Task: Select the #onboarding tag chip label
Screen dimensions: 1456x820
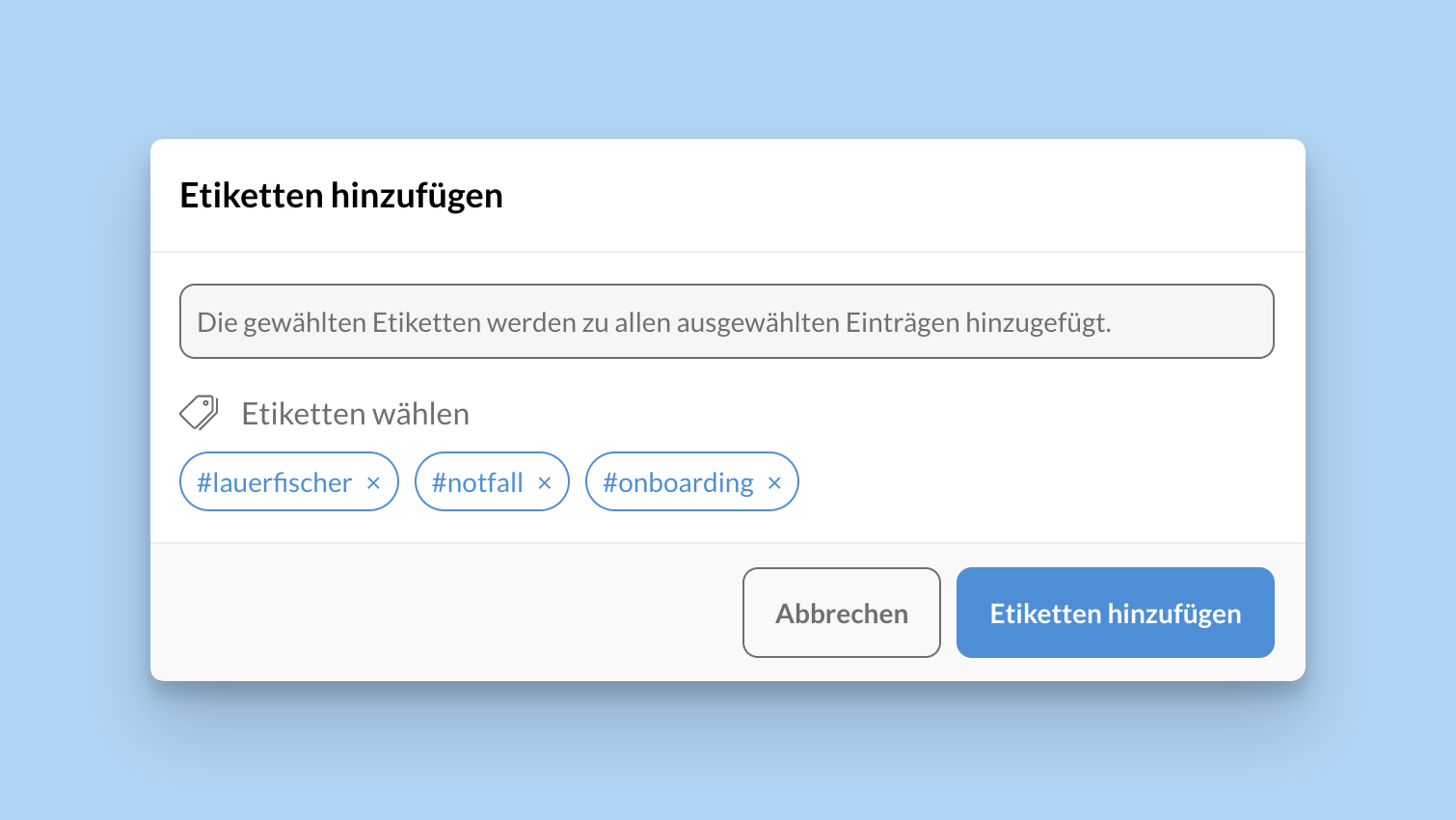Action: click(678, 482)
